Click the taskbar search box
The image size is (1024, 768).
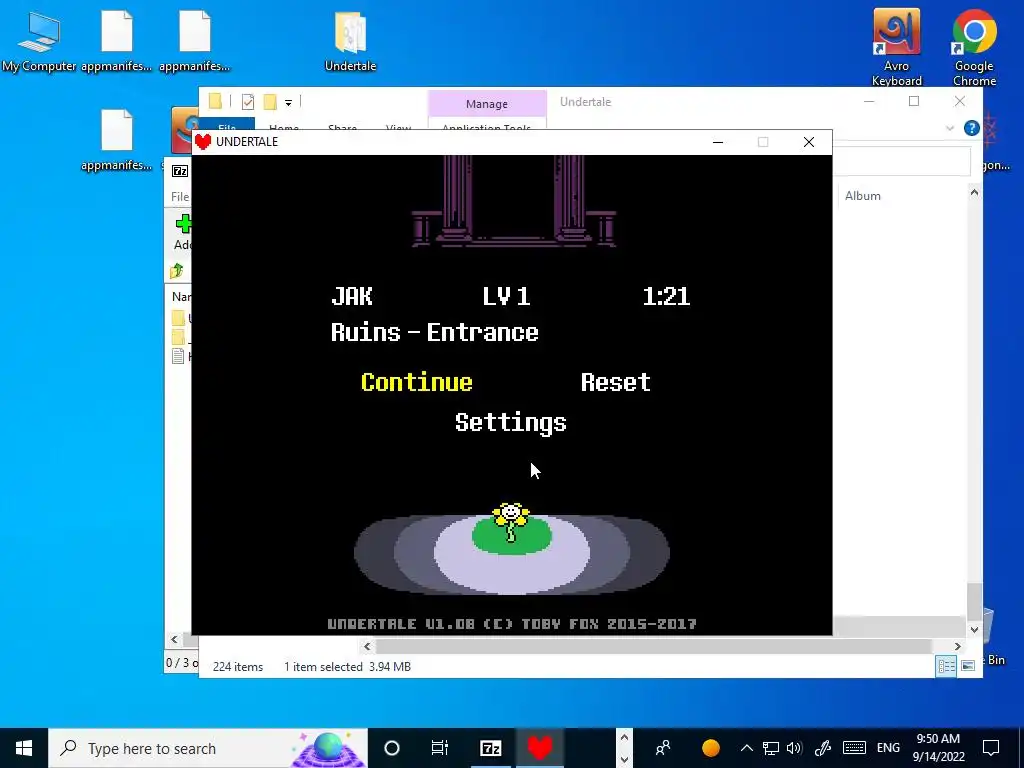point(208,748)
